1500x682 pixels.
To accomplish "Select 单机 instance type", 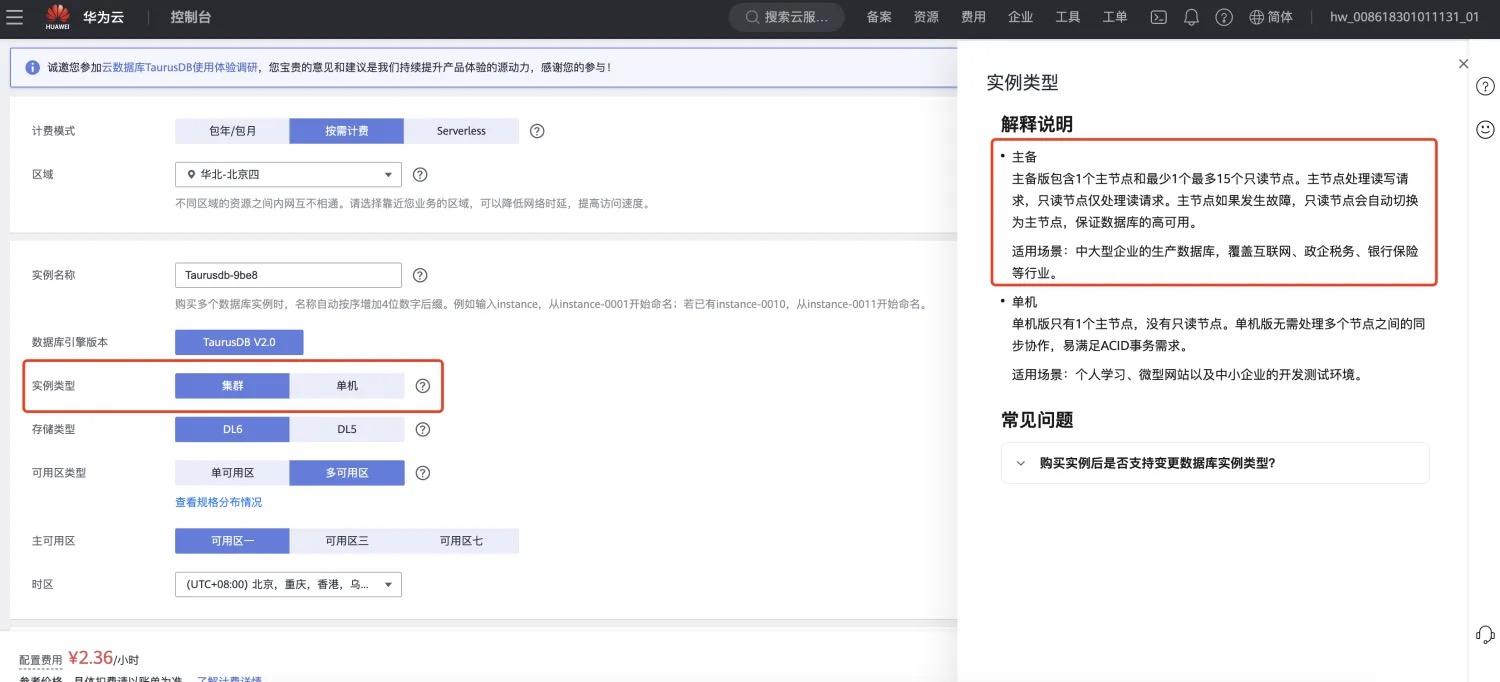I will point(347,386).
